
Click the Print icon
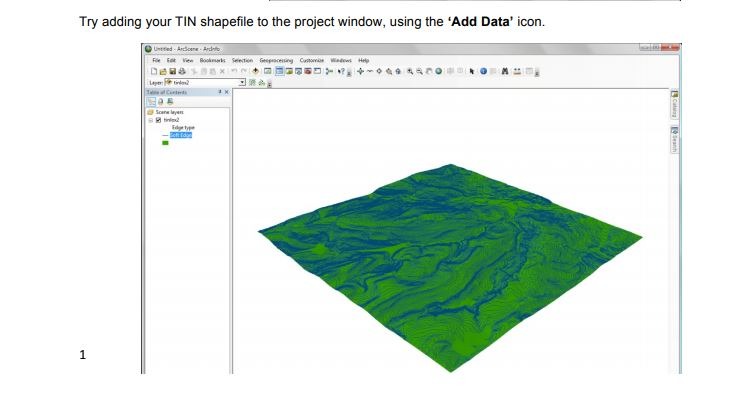(182, 72)
